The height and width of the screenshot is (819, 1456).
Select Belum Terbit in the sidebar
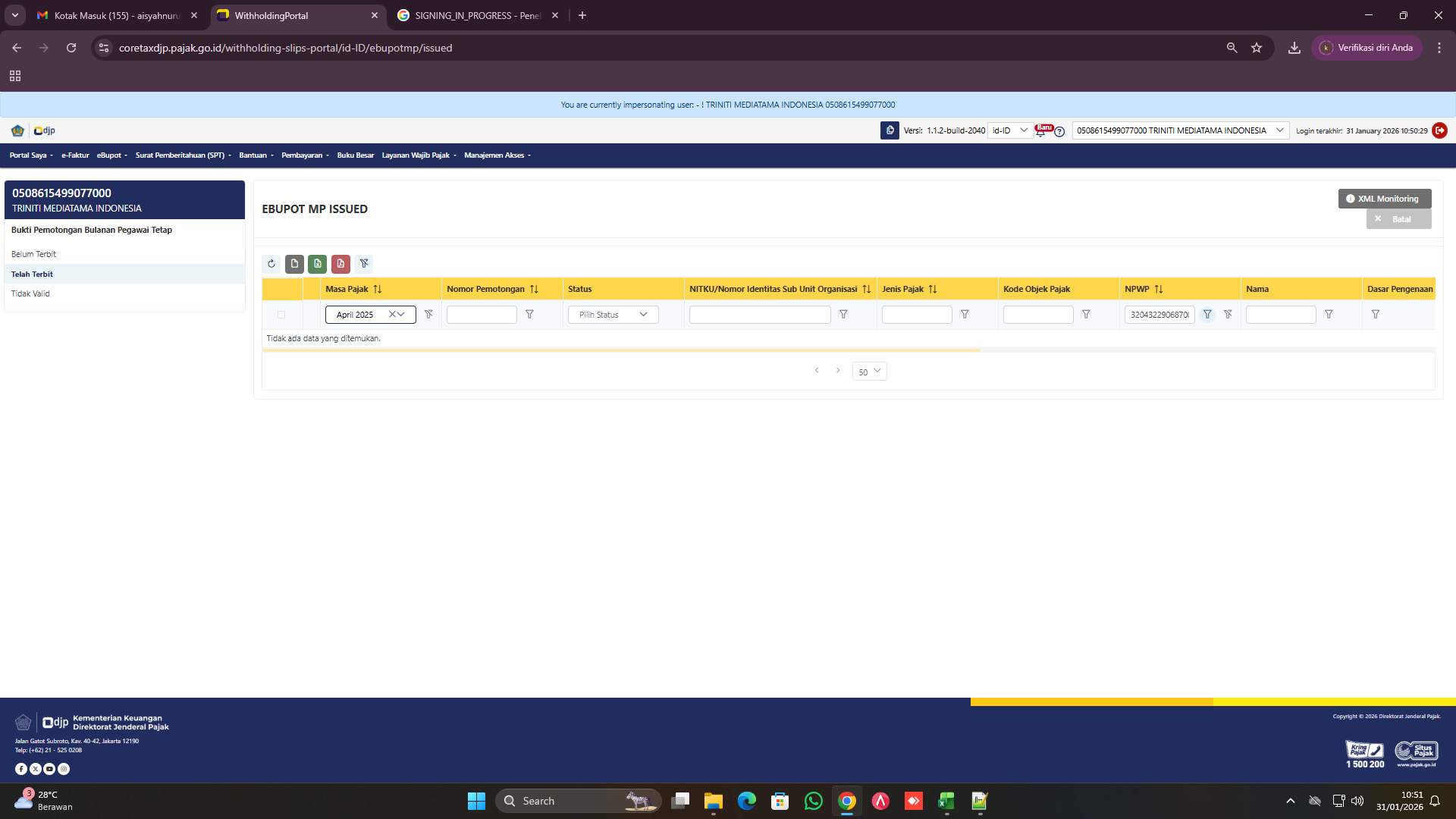click(33, 254)
